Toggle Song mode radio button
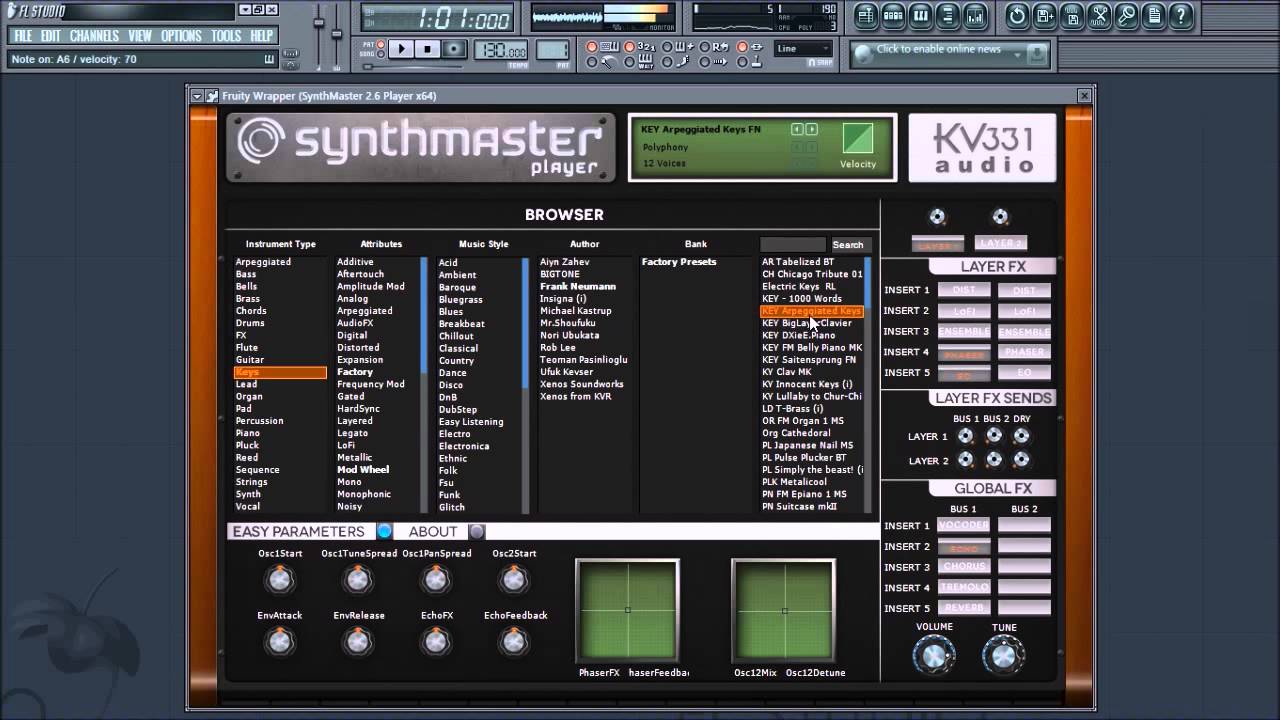 click(379, 54)
